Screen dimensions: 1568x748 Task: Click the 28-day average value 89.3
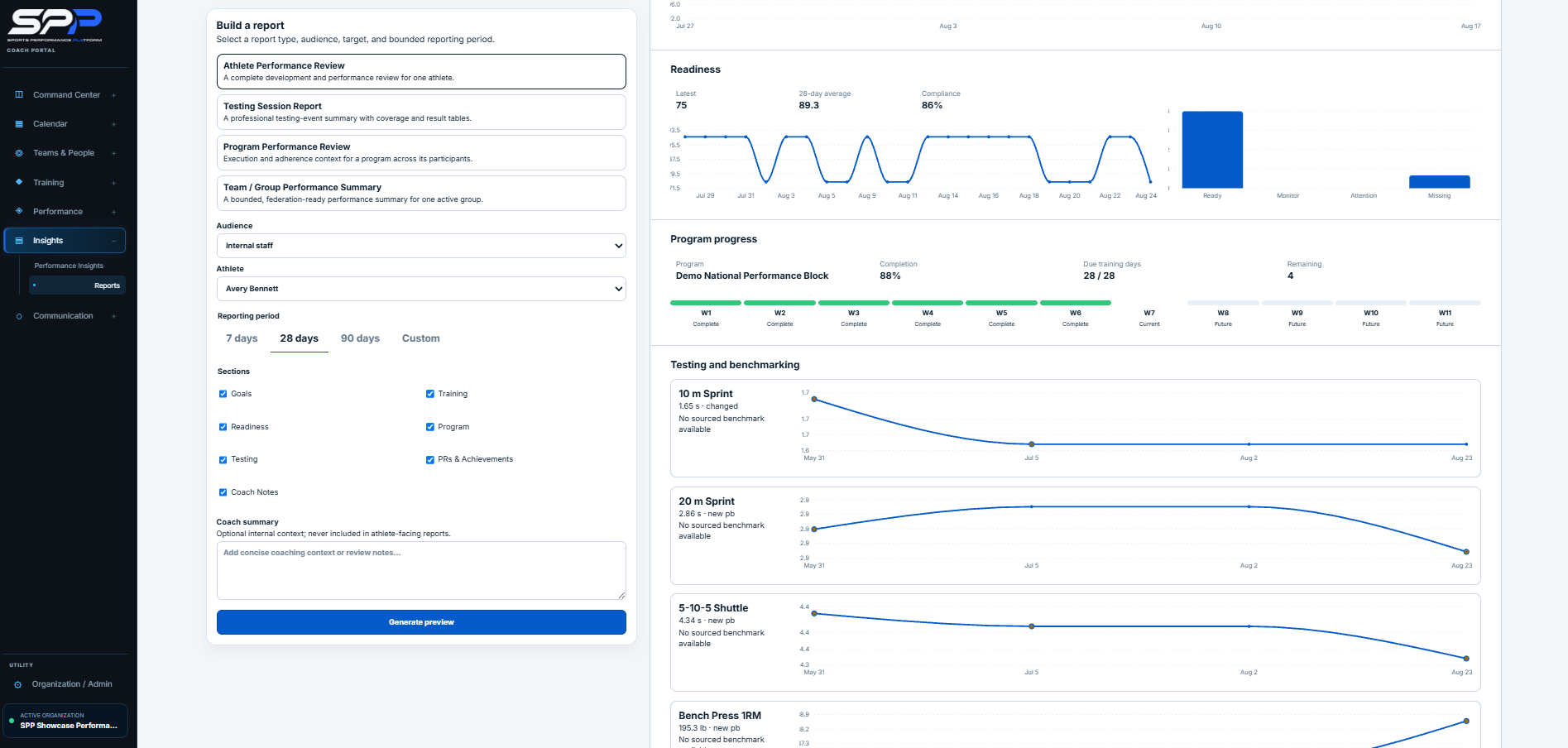pos(808,106)
